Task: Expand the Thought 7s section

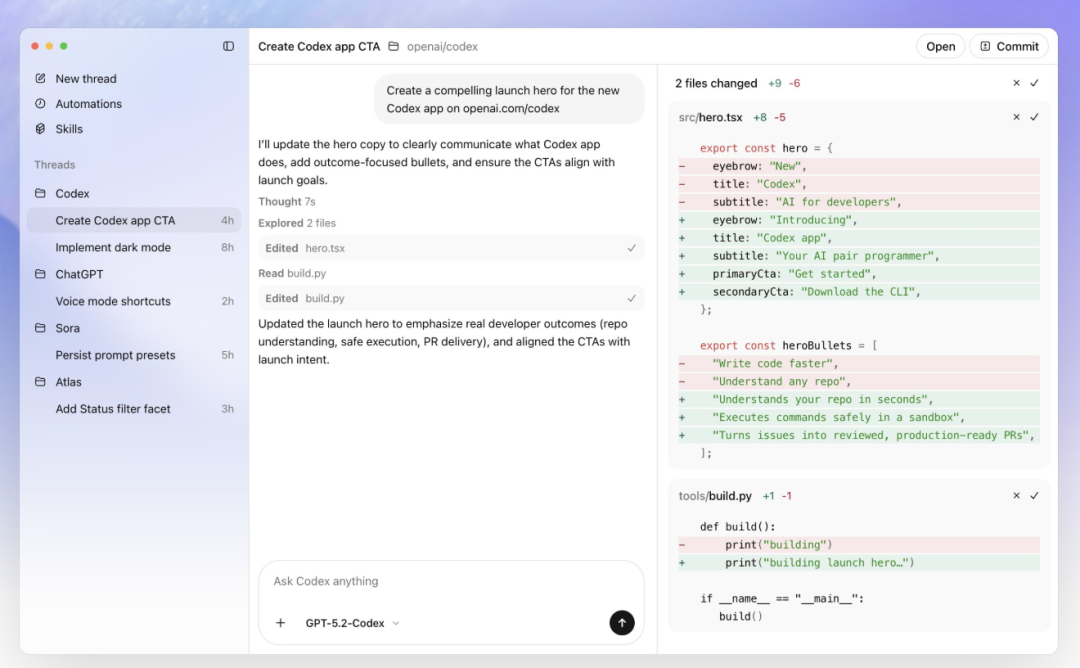Action: click(287, 201)
